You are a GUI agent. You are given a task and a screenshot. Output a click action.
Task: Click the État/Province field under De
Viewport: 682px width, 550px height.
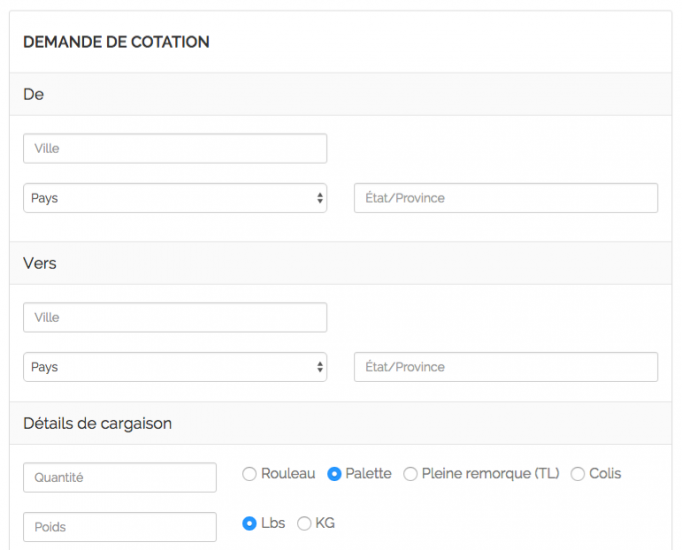[x=505, y=198]
